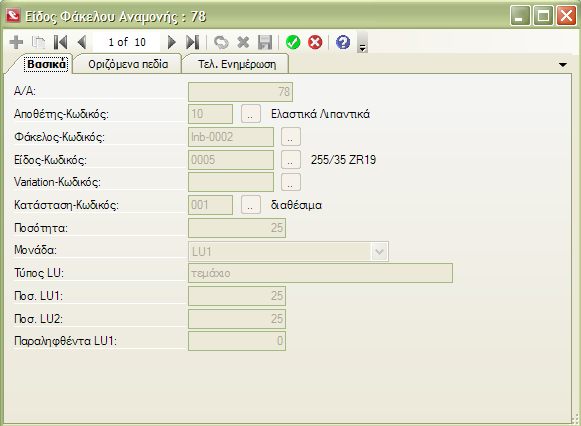581x426 pixels.
Task: Click the Αποθέτης-Κωδικός field with 10
Action: (210, 114)
